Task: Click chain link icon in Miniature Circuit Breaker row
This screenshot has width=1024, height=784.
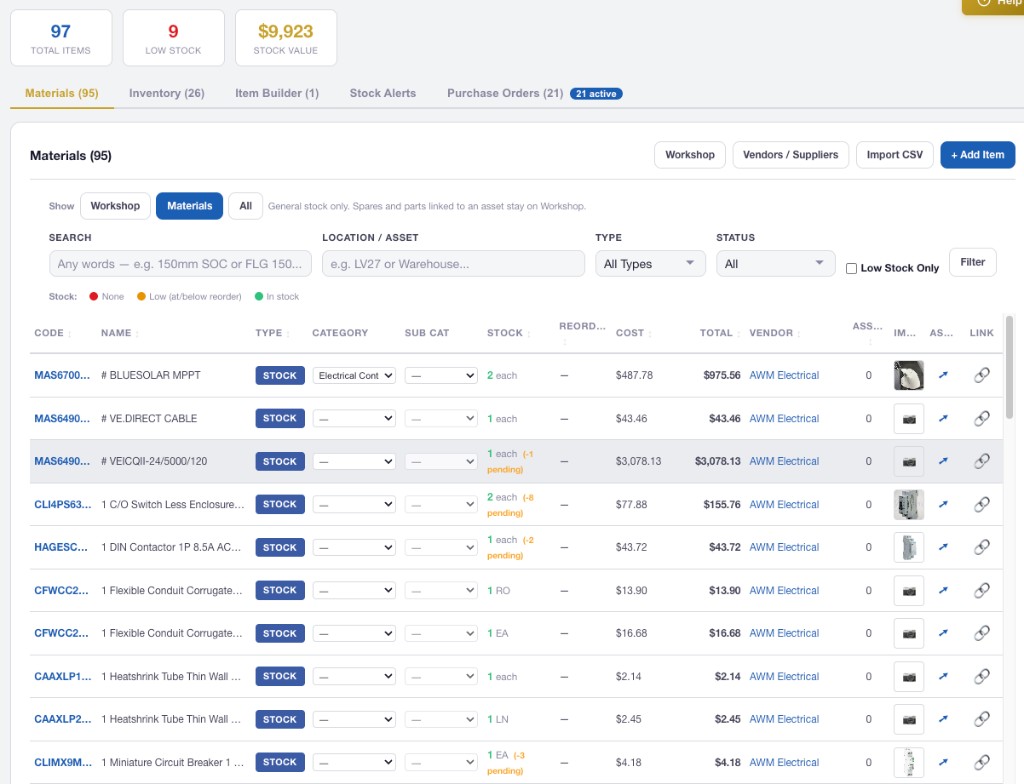Action: click(x=982, y=762)
